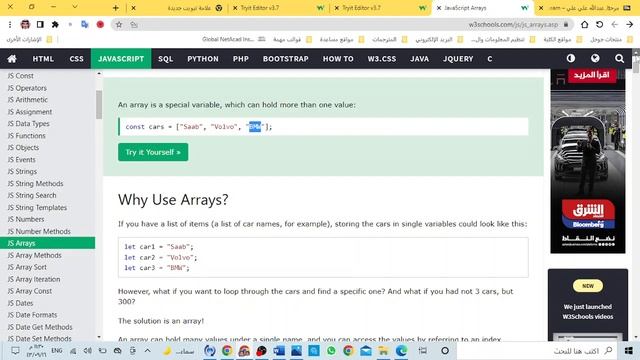Open Task View on taskbar
Screen dimensions: 640x360
click(x=423, y=351)
